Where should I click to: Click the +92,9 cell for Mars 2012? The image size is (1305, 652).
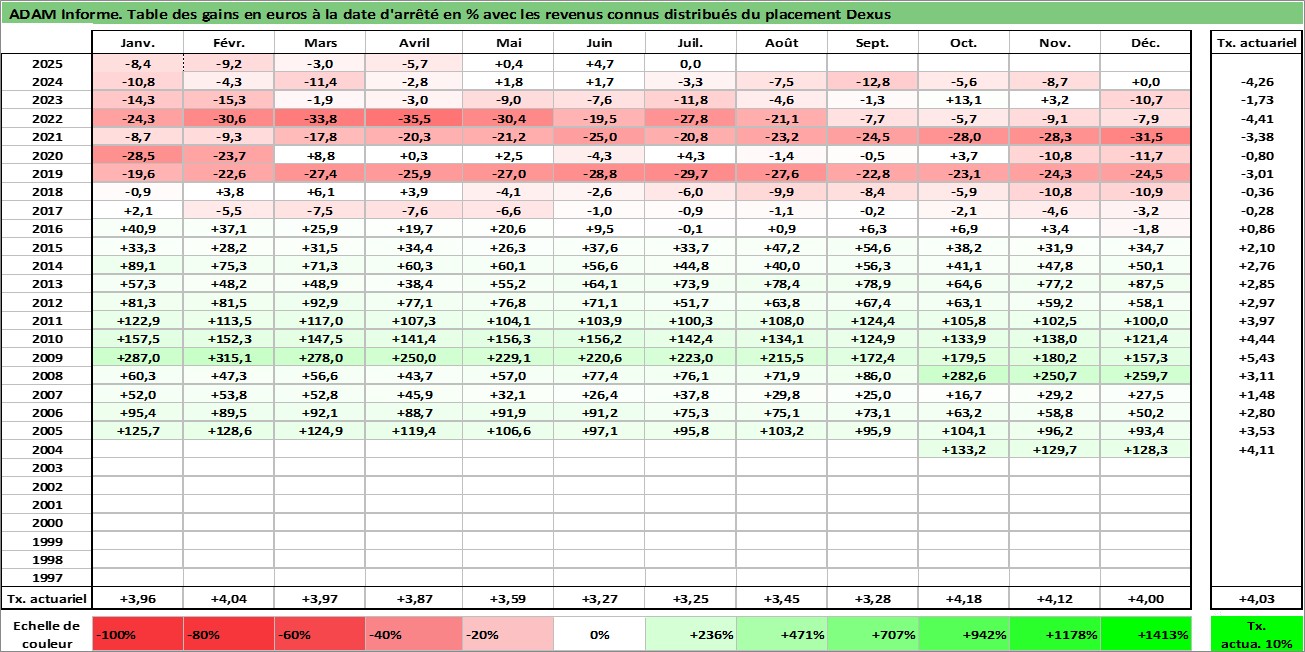pyautogui.click(x=320, y=302)
